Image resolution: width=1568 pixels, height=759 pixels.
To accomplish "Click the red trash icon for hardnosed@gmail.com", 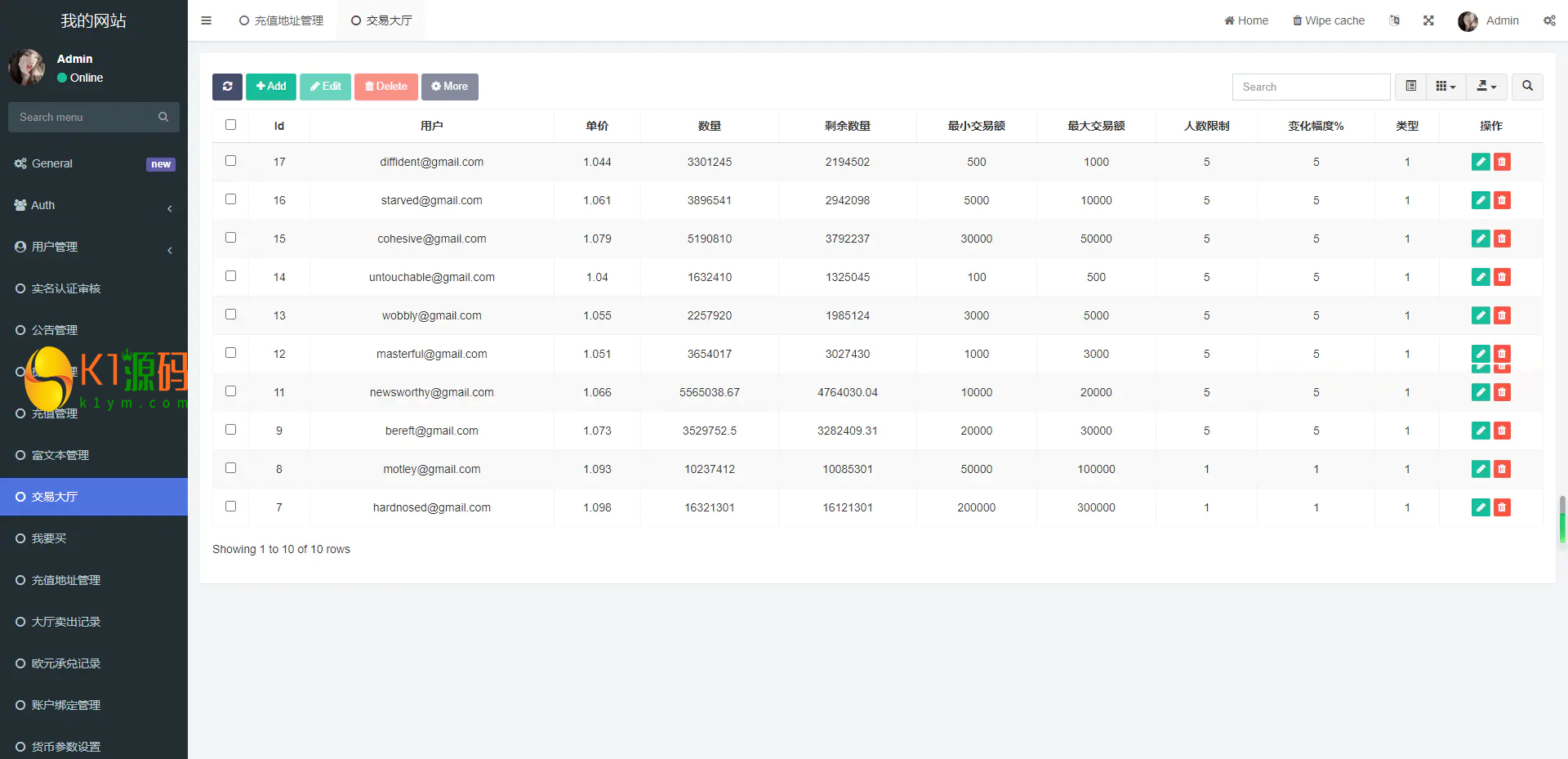I will click(x=1502, y=507).
